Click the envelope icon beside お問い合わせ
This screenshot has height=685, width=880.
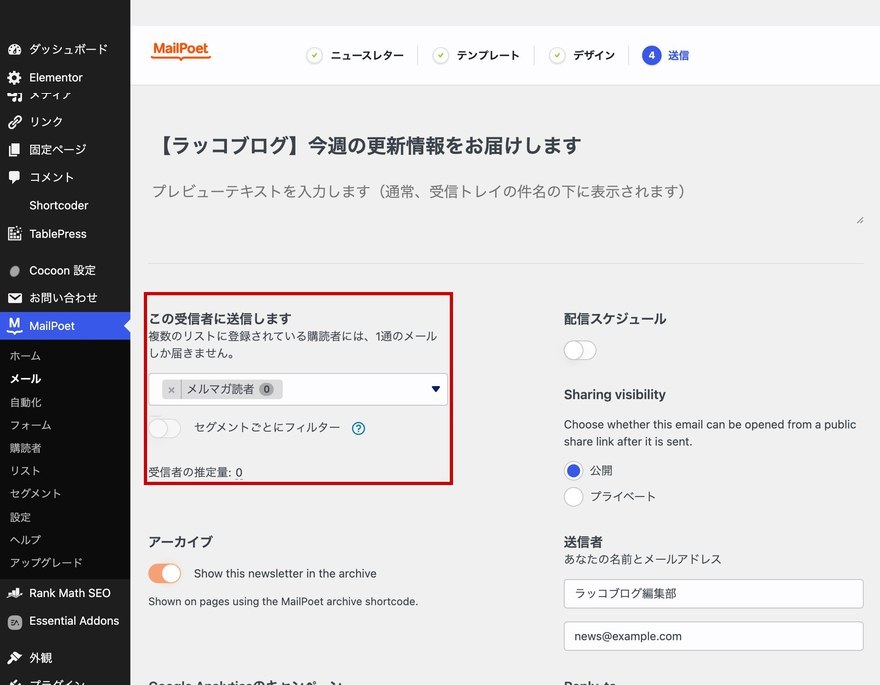point(15,298)
